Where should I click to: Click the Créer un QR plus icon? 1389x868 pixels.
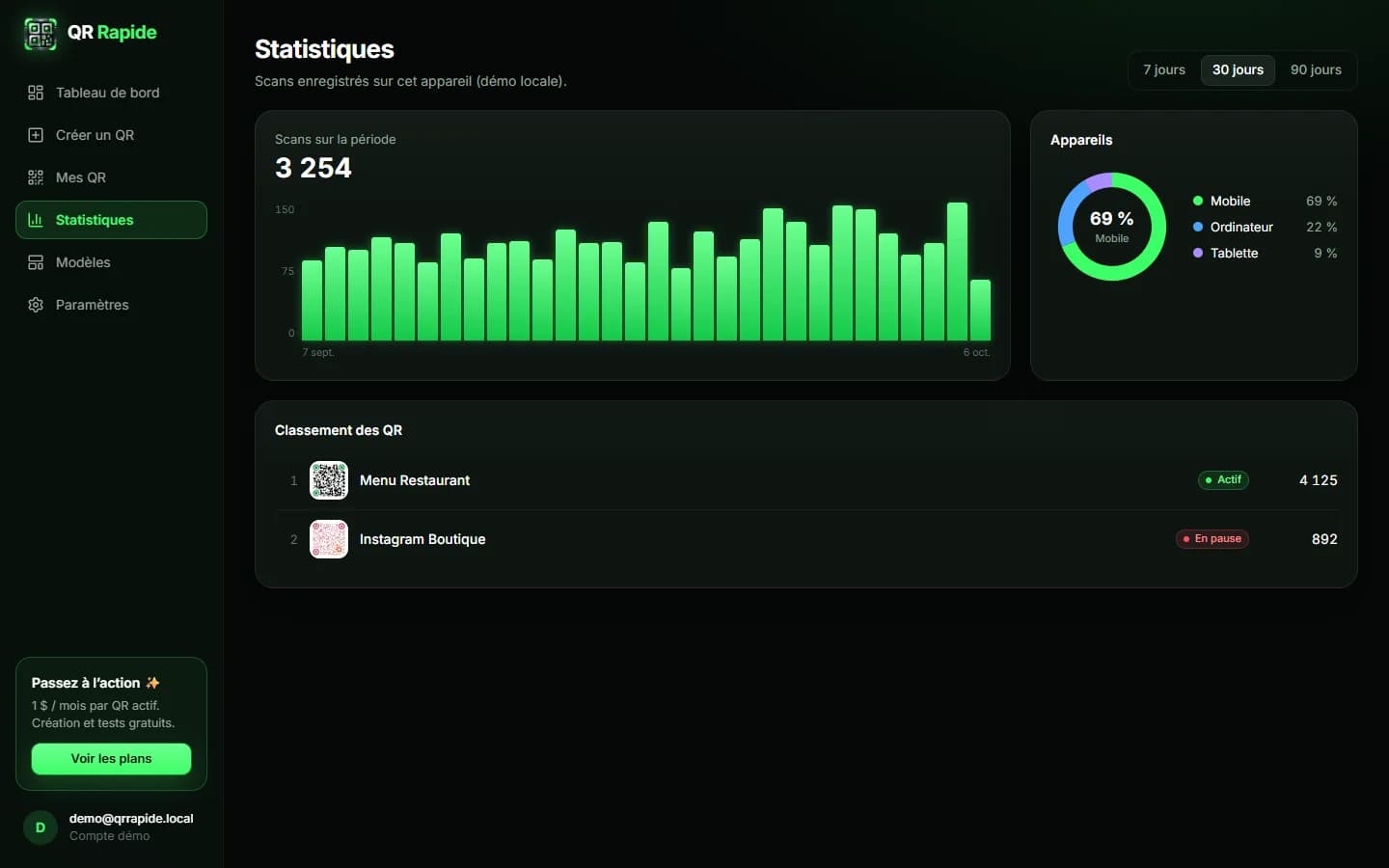coord(36,135)
